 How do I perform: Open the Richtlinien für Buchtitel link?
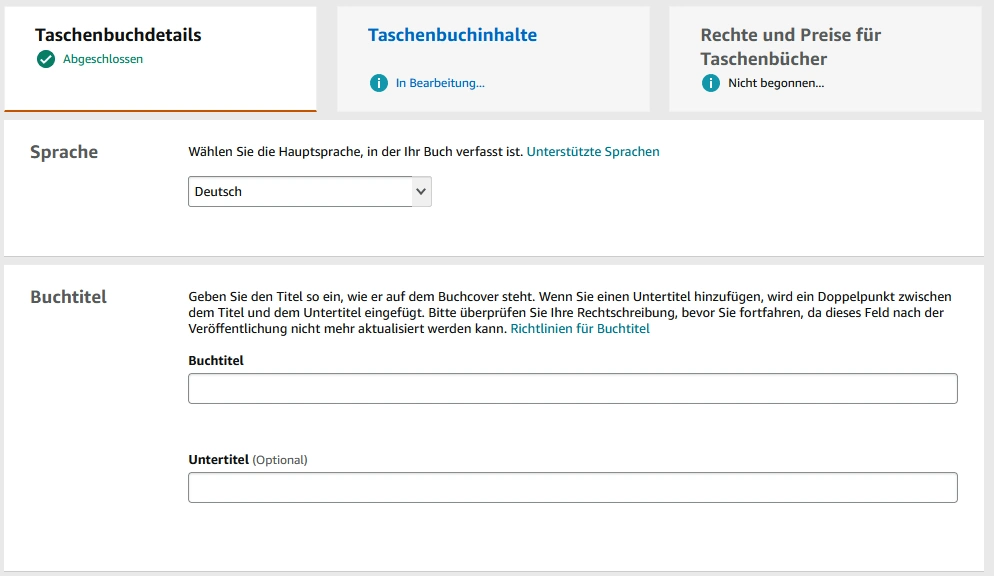[x=580, y=328]
